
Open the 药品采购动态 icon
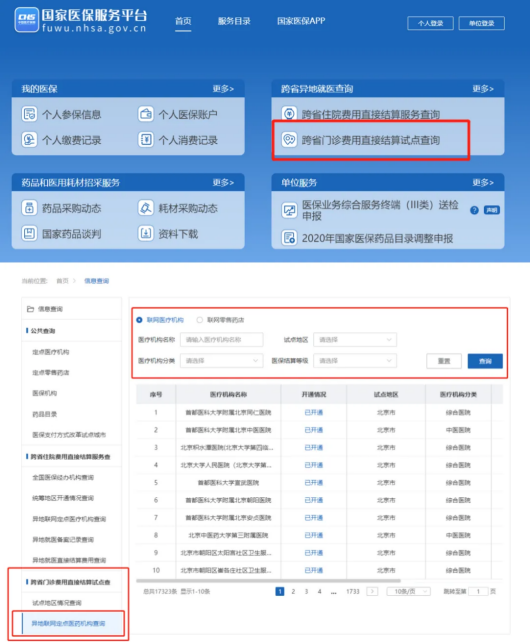pyautogui.click(x=29, y=208)
